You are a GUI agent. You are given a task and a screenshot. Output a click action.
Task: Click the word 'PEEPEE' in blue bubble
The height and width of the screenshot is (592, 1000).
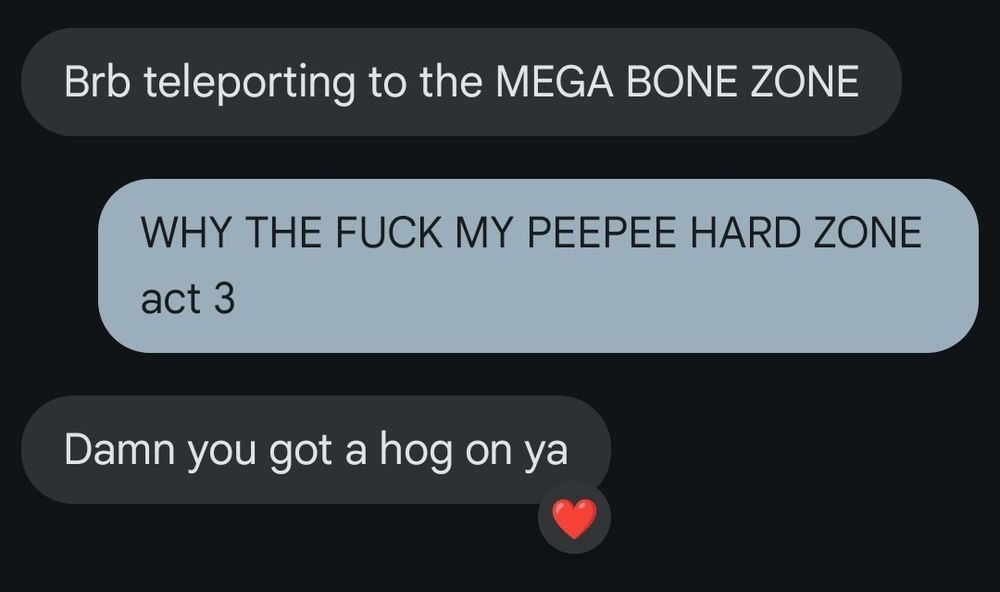[601, 232]
